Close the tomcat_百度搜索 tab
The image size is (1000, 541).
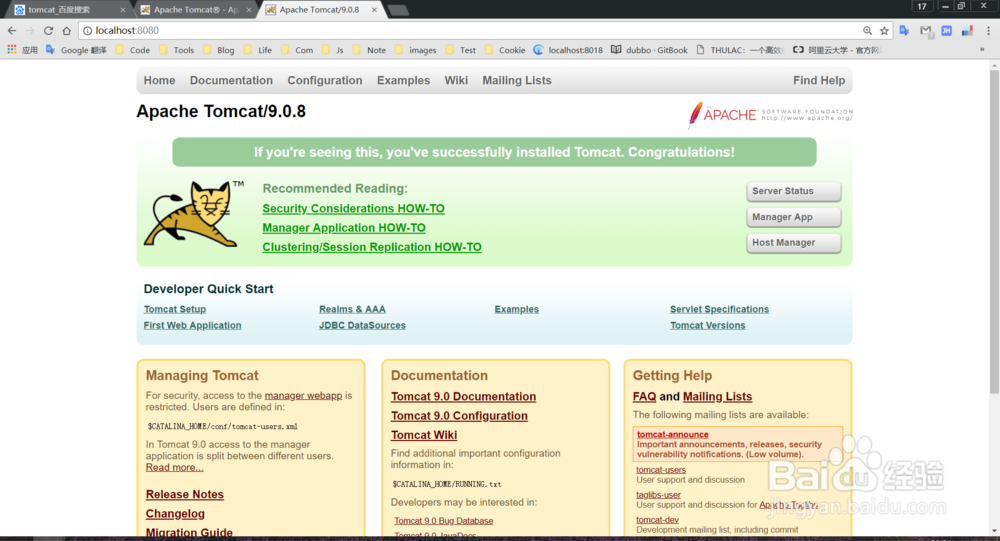pyautogui.click(x=122, y=10)
